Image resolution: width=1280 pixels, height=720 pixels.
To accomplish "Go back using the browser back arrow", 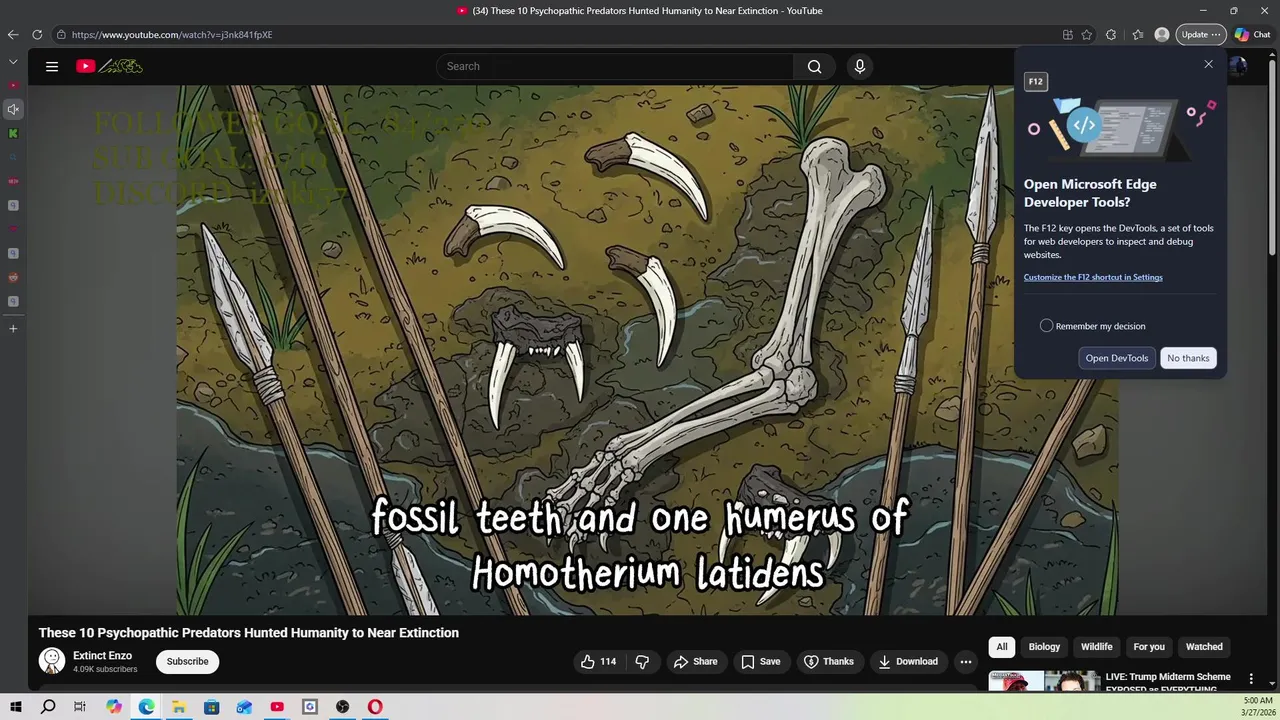I will click(x=13, y=35).
